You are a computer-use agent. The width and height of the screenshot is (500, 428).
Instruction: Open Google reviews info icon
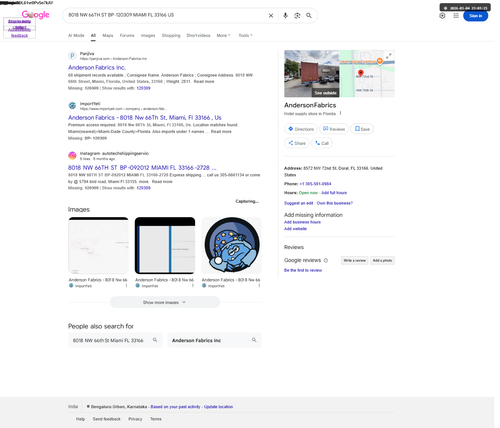pyautogui.click(x=326, y=260)
